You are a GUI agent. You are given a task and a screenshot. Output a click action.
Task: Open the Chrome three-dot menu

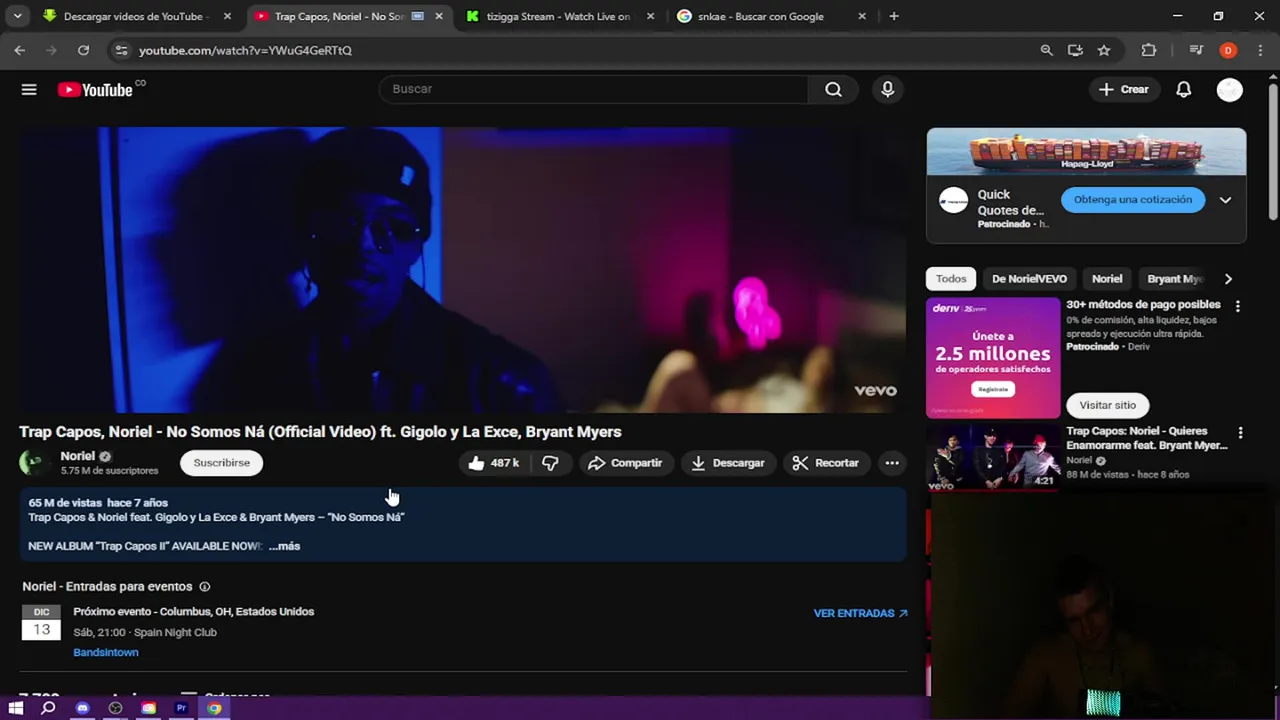pyautogui.click(x=1259, y=50)
